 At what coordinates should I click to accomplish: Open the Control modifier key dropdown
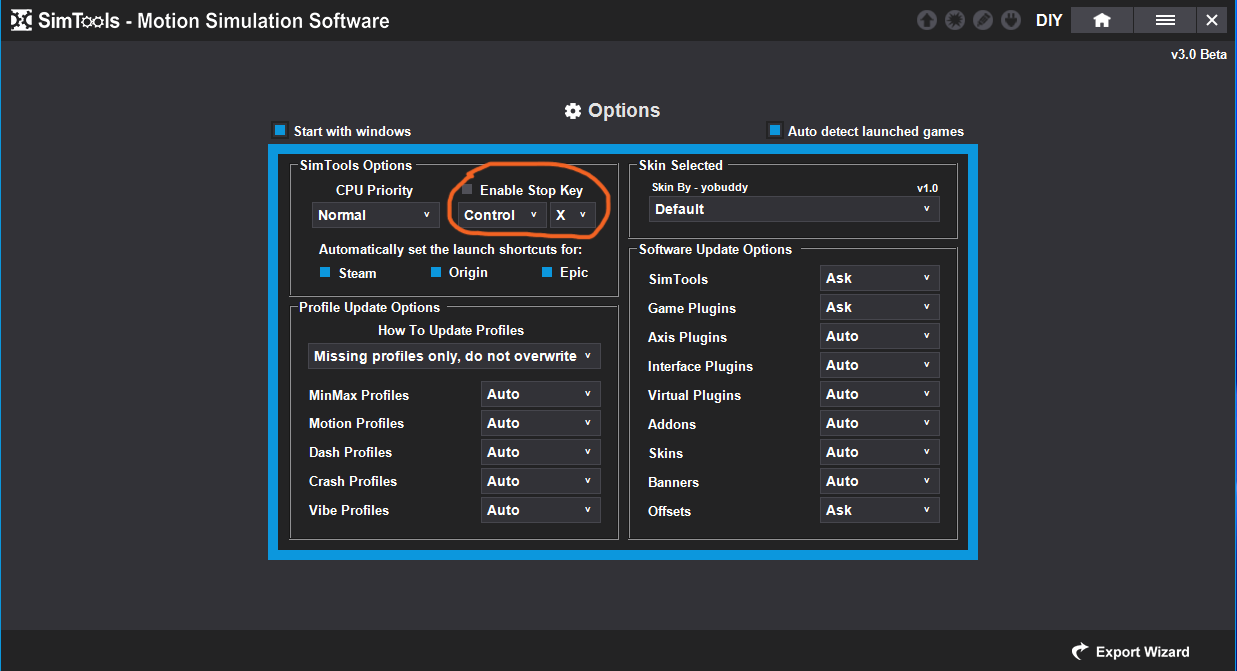(x=502, y=215)
